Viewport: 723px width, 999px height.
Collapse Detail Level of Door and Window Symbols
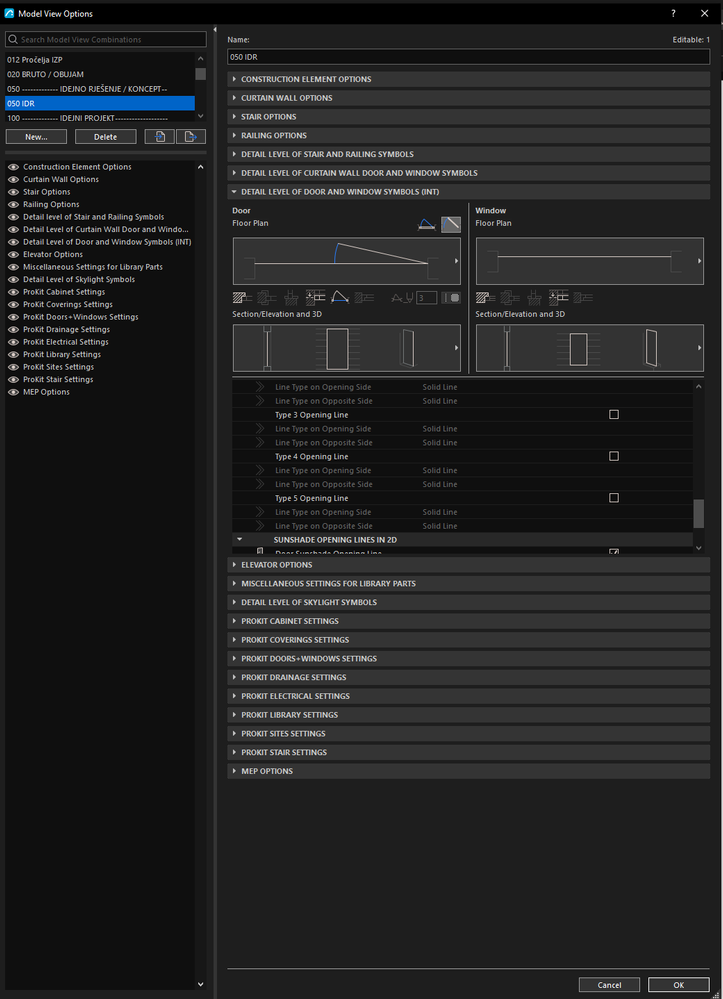click(x=468, y=192)
